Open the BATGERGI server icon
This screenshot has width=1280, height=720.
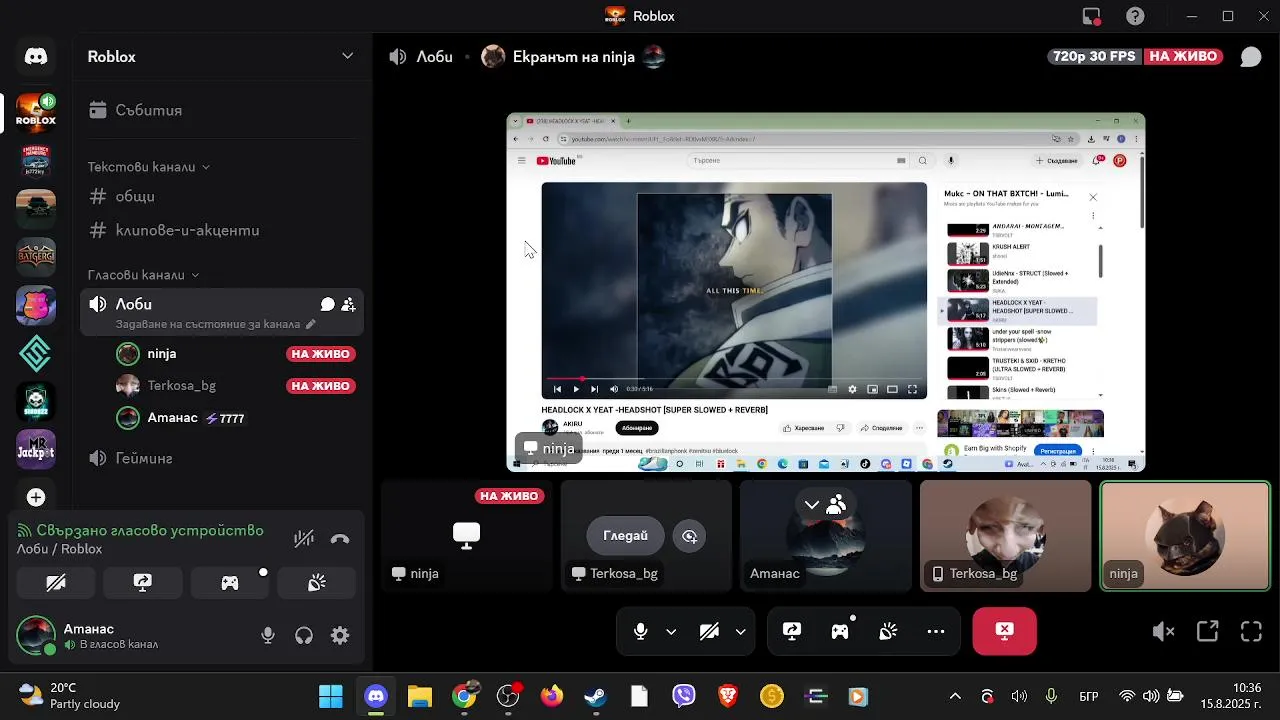[36, 257]
